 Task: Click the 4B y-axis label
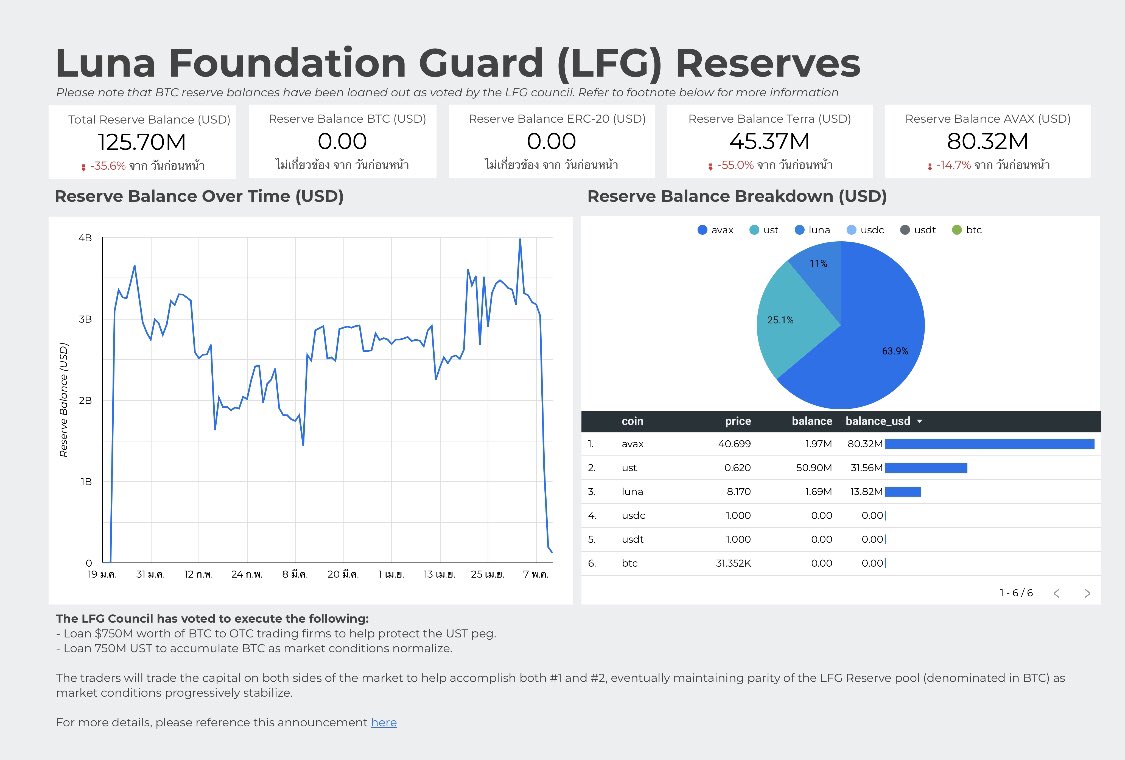tap(85, 238)
